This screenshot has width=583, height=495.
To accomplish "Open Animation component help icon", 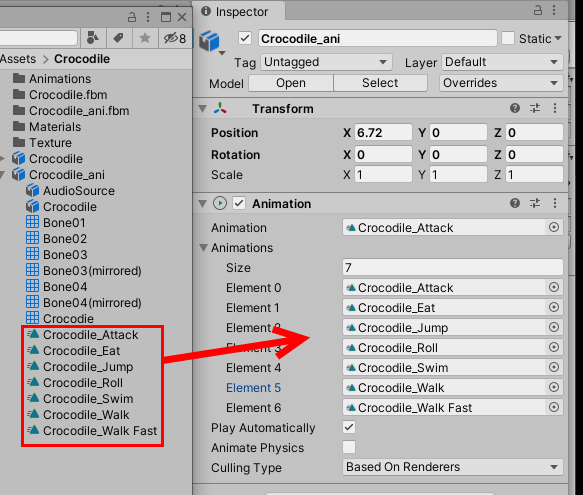I will point(515,203).
